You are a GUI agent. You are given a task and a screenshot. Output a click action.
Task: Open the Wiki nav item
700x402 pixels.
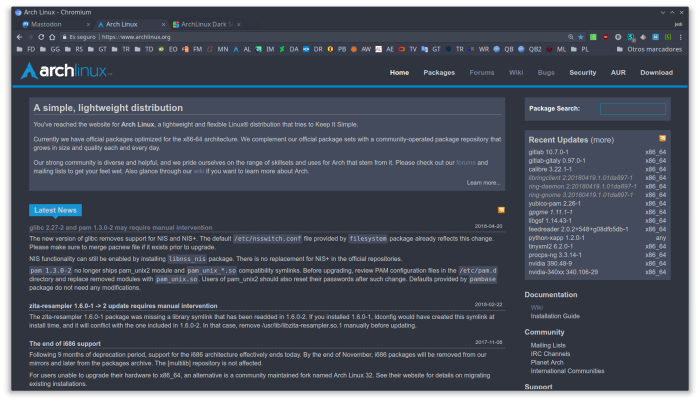click(x=516, y=72)
